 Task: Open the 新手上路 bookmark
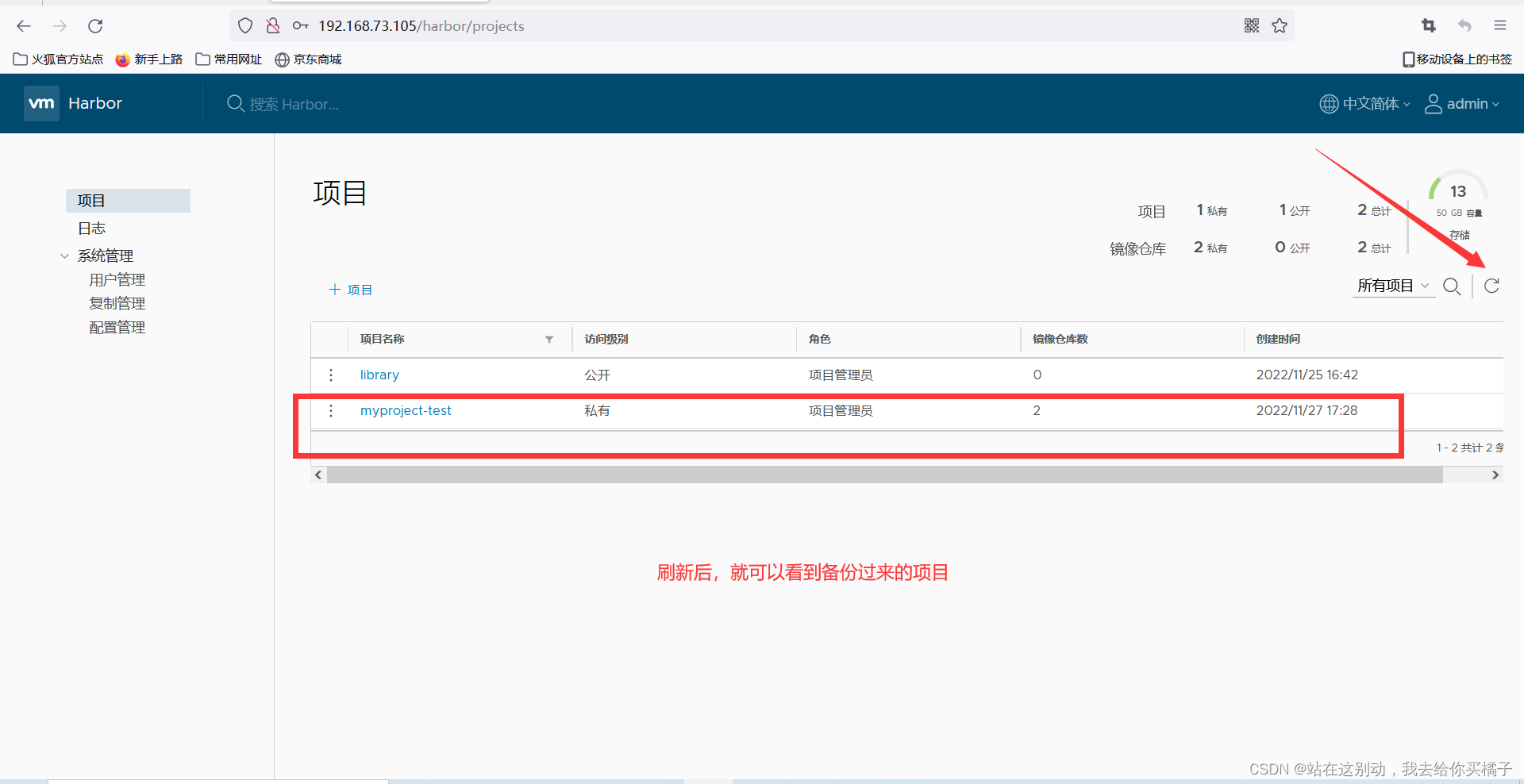coord(148,60)
